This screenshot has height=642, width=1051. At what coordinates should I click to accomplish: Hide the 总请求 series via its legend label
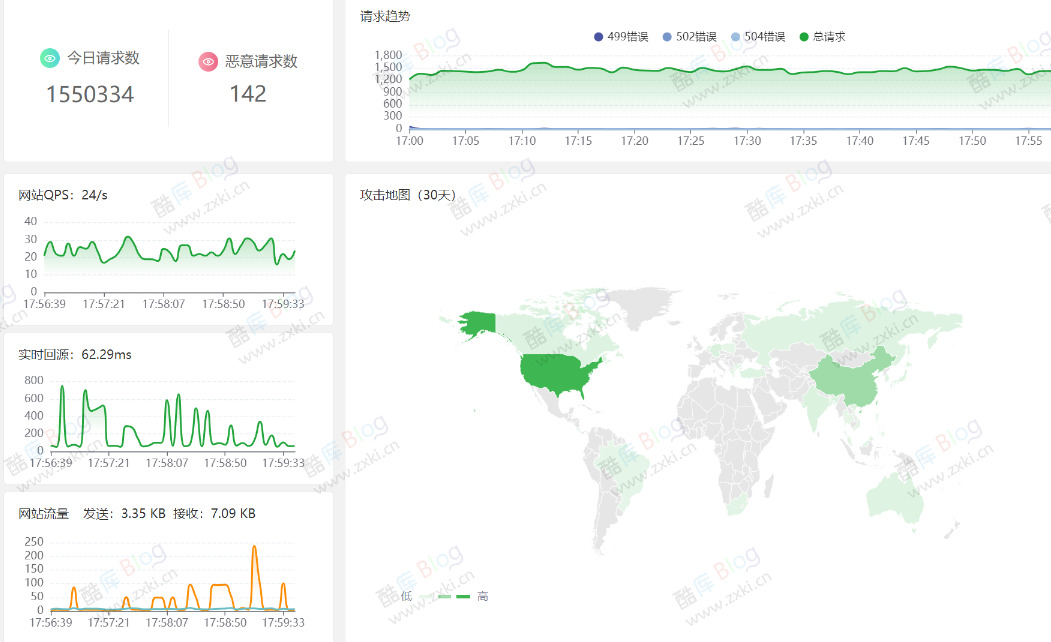(x=829, y=37)
